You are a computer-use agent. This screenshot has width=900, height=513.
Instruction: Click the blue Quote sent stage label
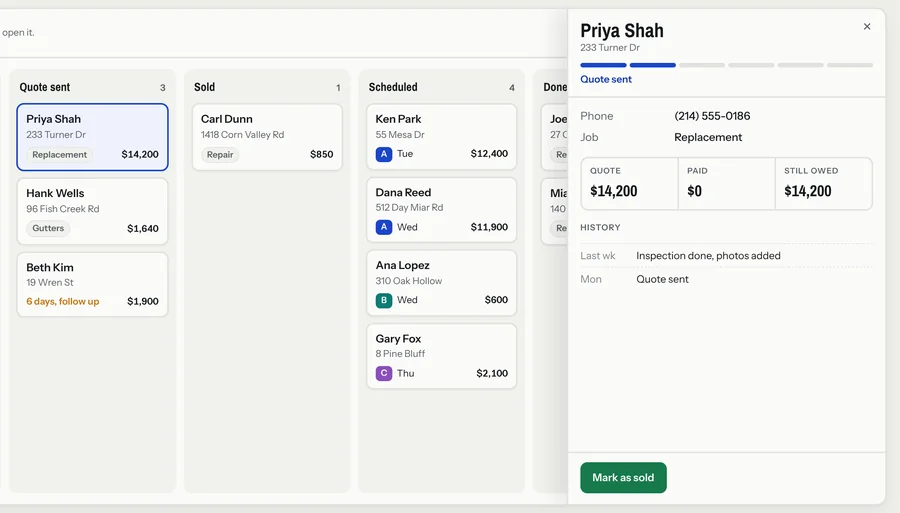coord(606,79)
